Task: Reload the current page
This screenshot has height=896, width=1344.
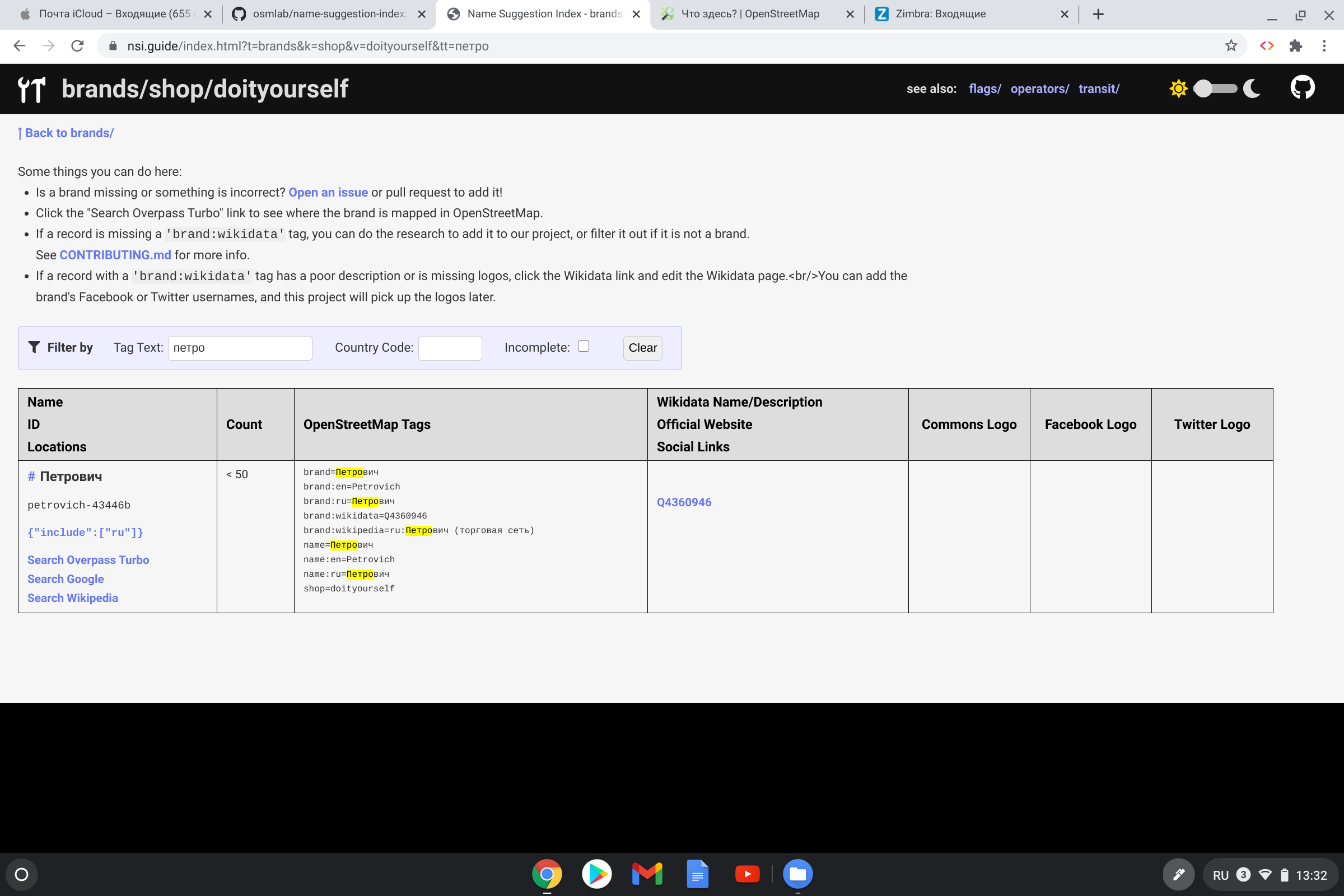Action: (x=78, y=46)
